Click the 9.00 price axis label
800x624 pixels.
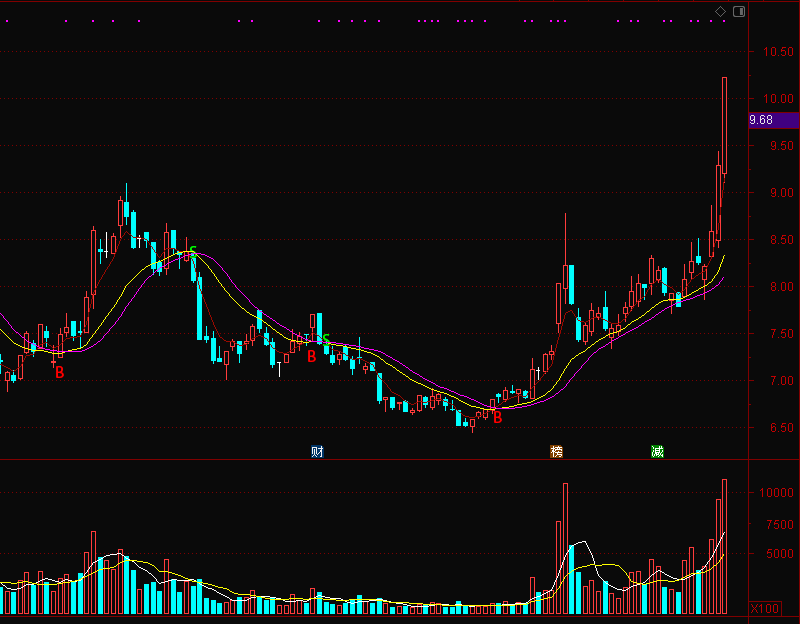tap(782, 192)
